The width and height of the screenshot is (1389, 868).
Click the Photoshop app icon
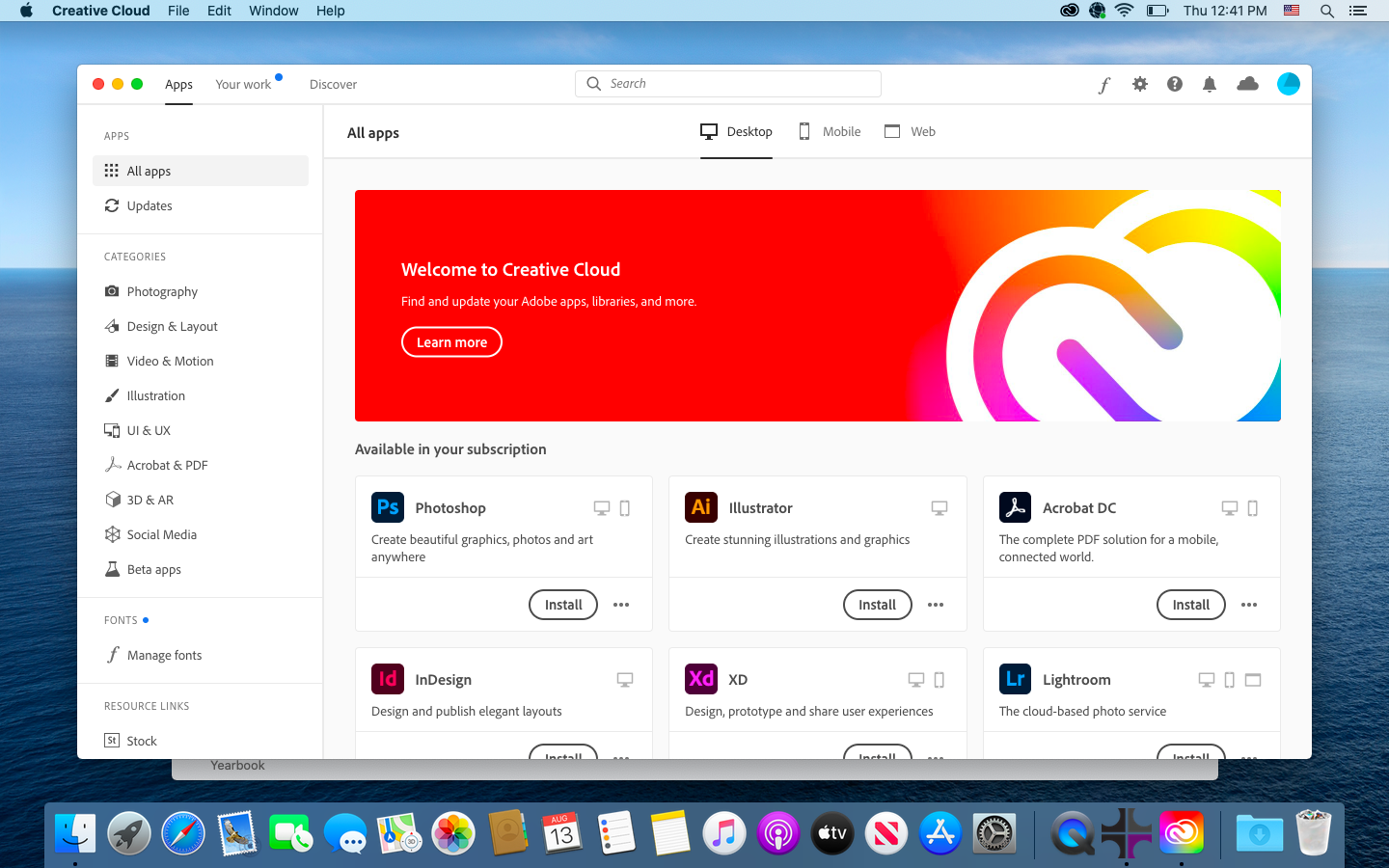pos(388,507)
